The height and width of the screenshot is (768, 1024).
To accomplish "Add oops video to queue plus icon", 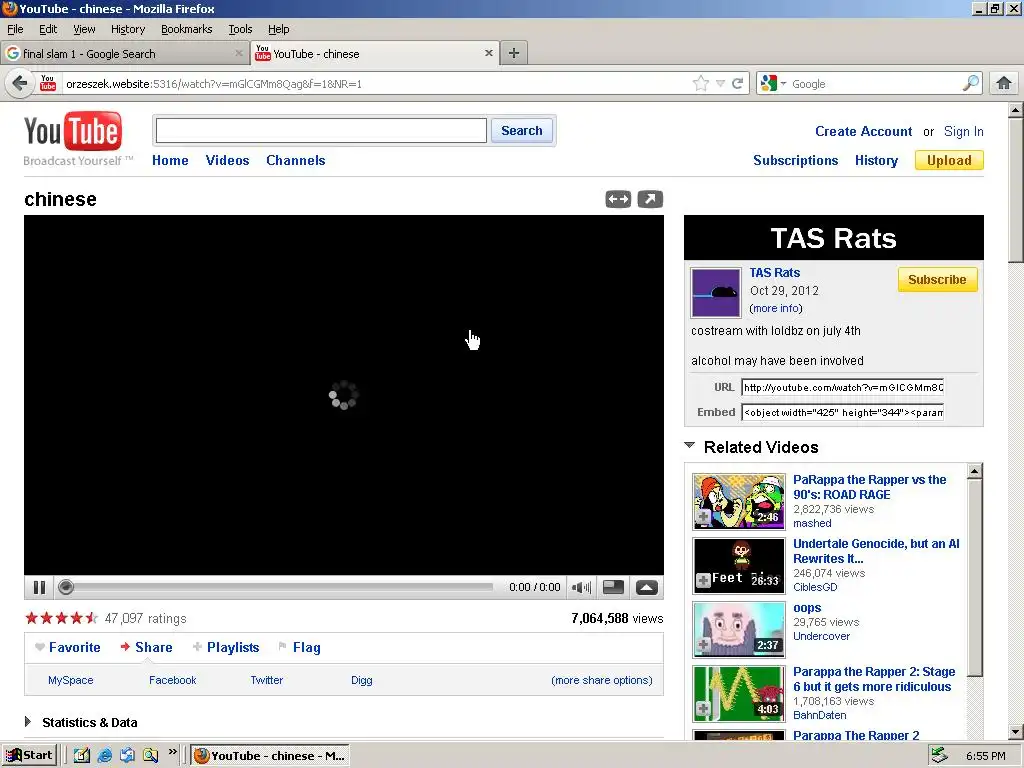I will click(x=703, y=645).
